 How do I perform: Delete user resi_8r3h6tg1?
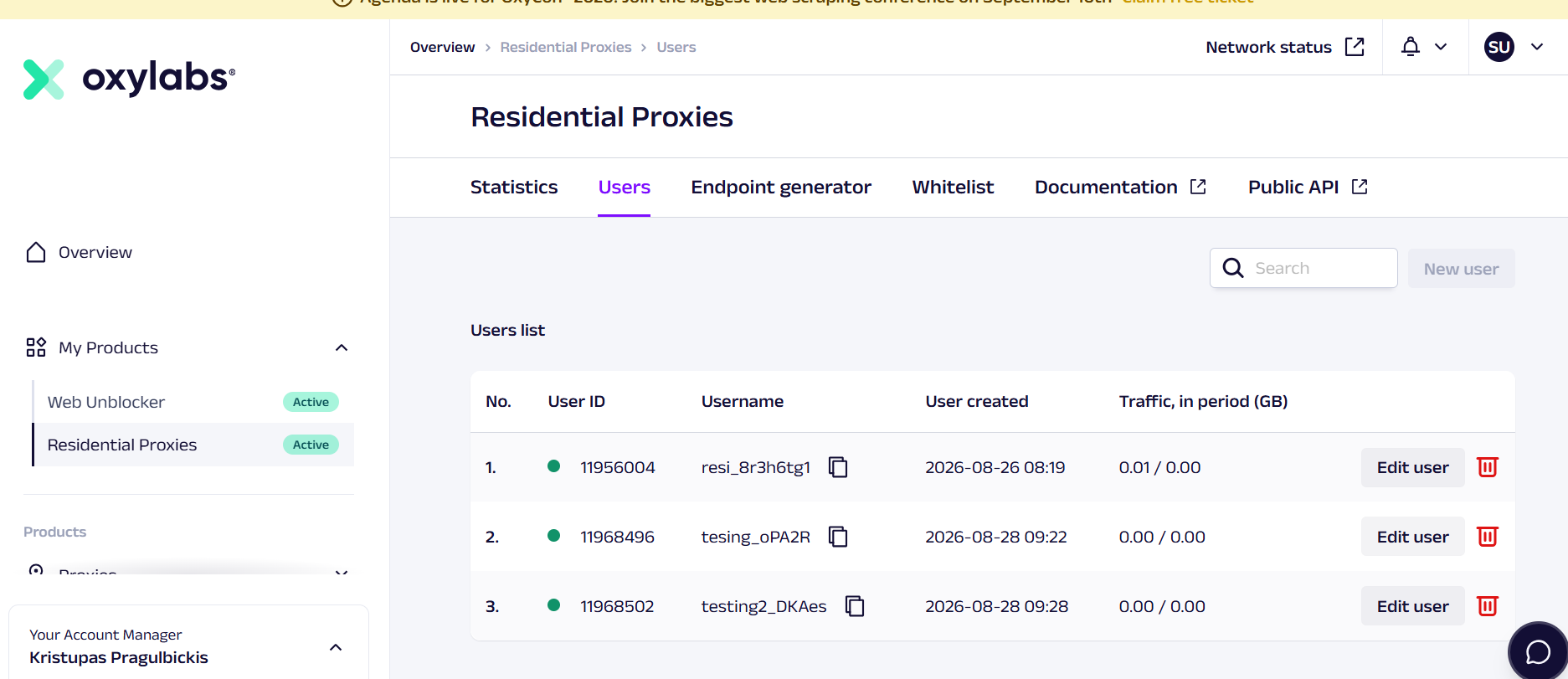(x=1487, y=467)
